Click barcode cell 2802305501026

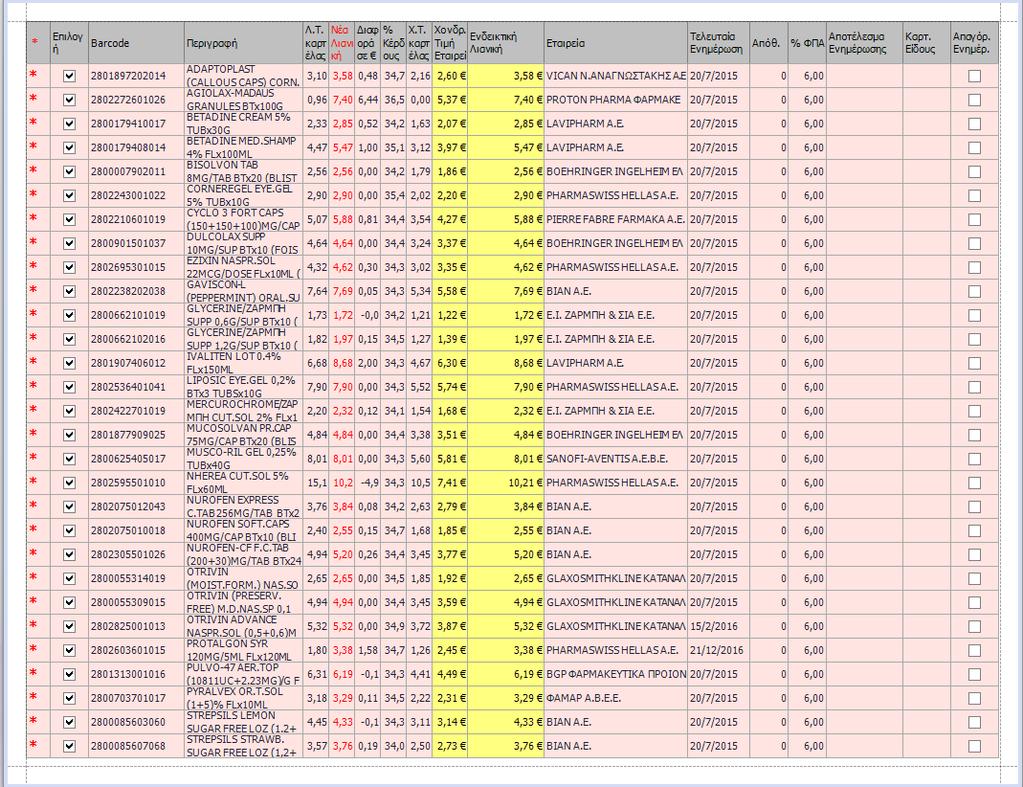[136, 555]
